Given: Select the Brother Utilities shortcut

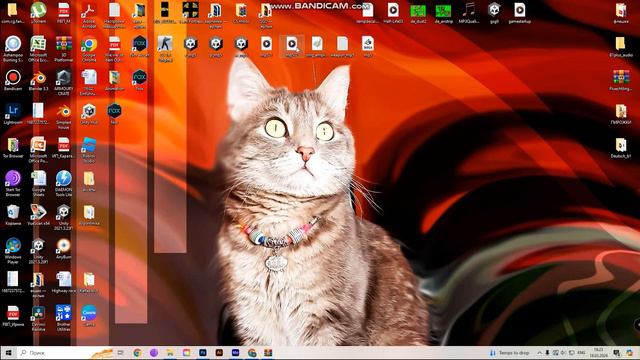Looking at the screenshot, I should pyautogui.click(x=64, y=318).
